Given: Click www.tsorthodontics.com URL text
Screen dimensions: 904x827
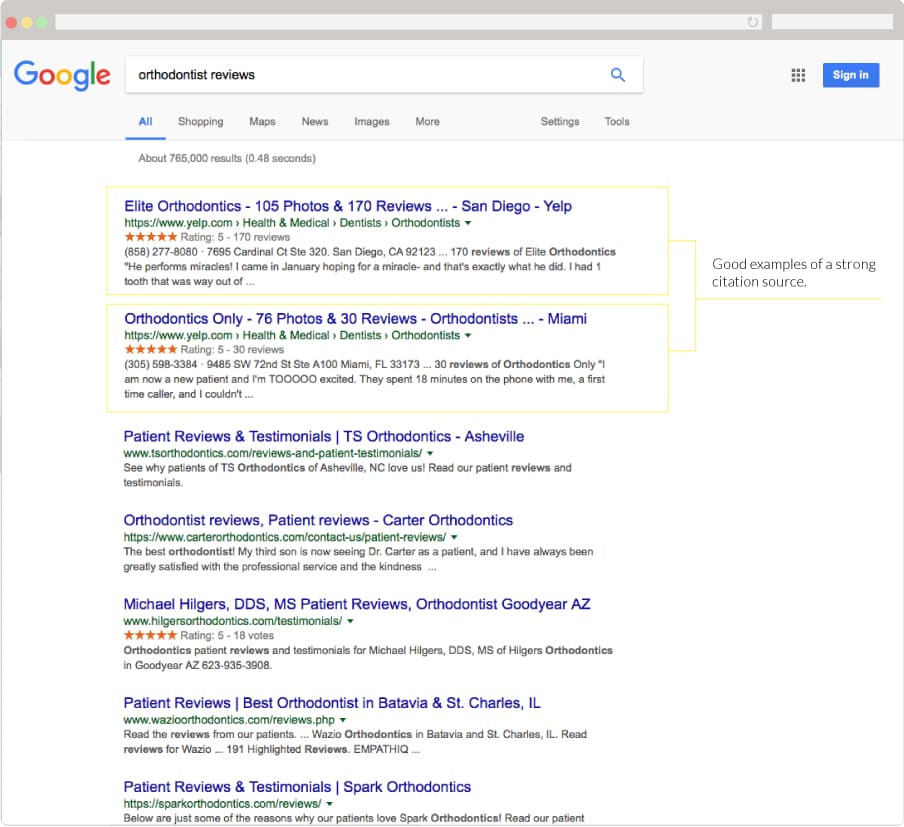Looking at the screenshot, I should (273, 453).
